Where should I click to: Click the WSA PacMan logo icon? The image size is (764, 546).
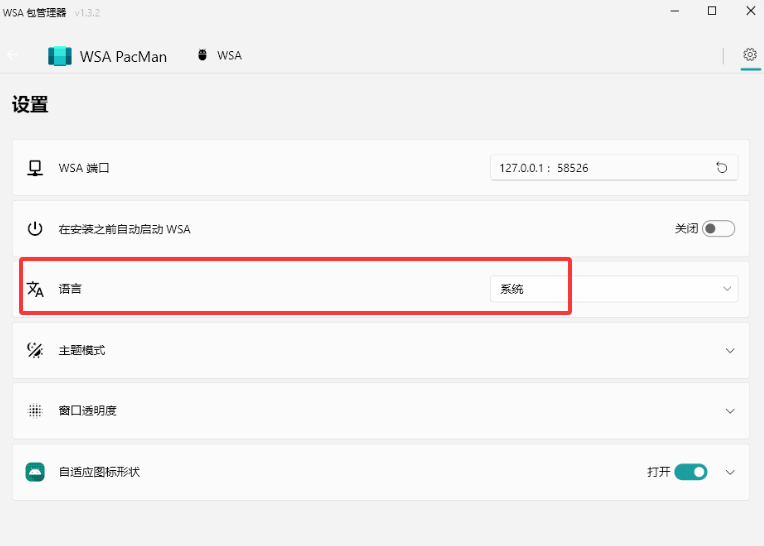60,56
